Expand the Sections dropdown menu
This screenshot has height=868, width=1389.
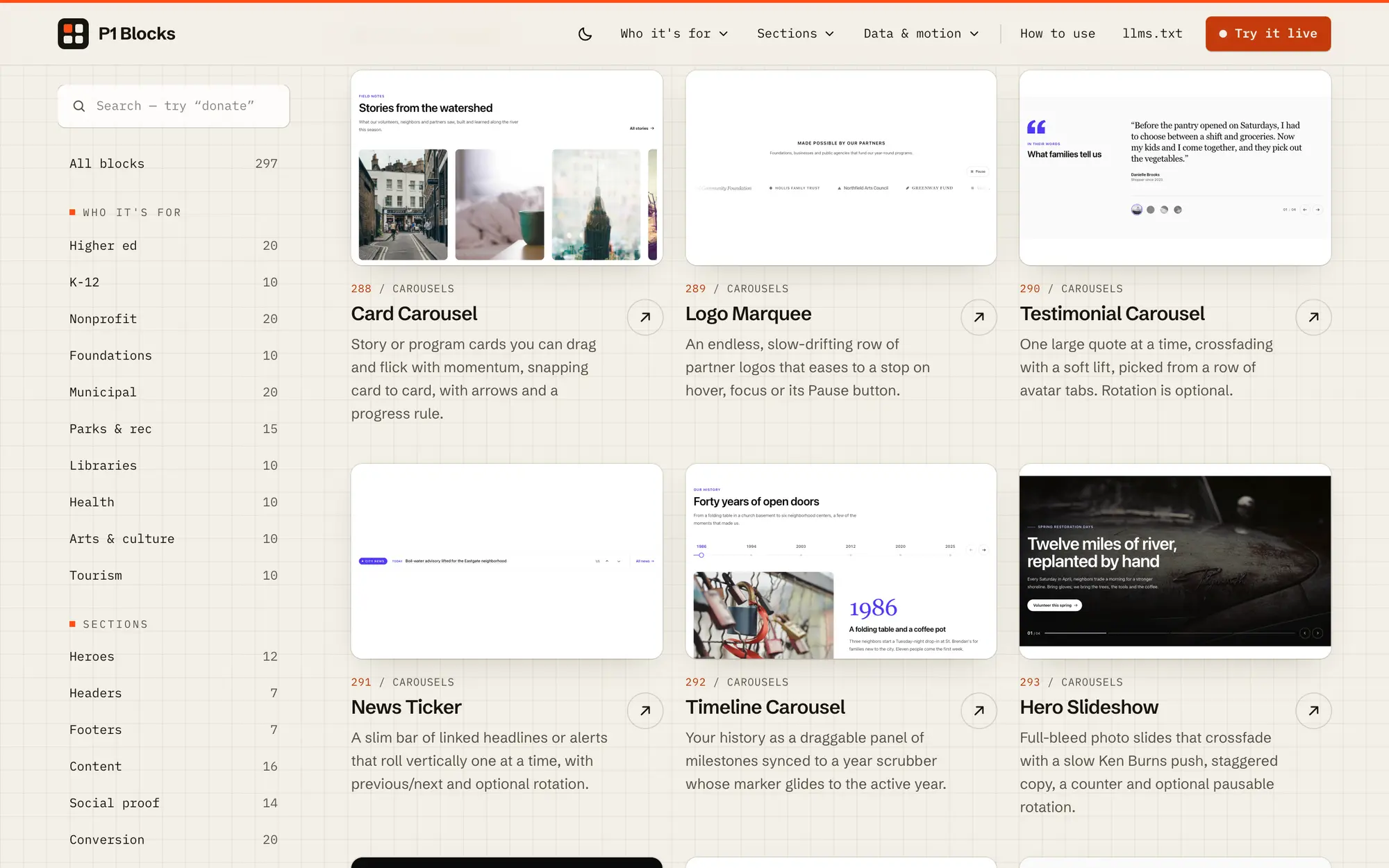click(x=795, y=33)
